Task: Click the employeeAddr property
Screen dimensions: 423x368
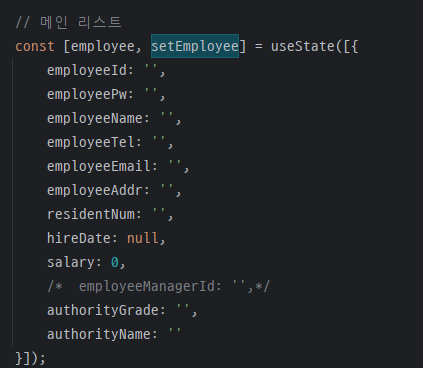Action: 95,191
